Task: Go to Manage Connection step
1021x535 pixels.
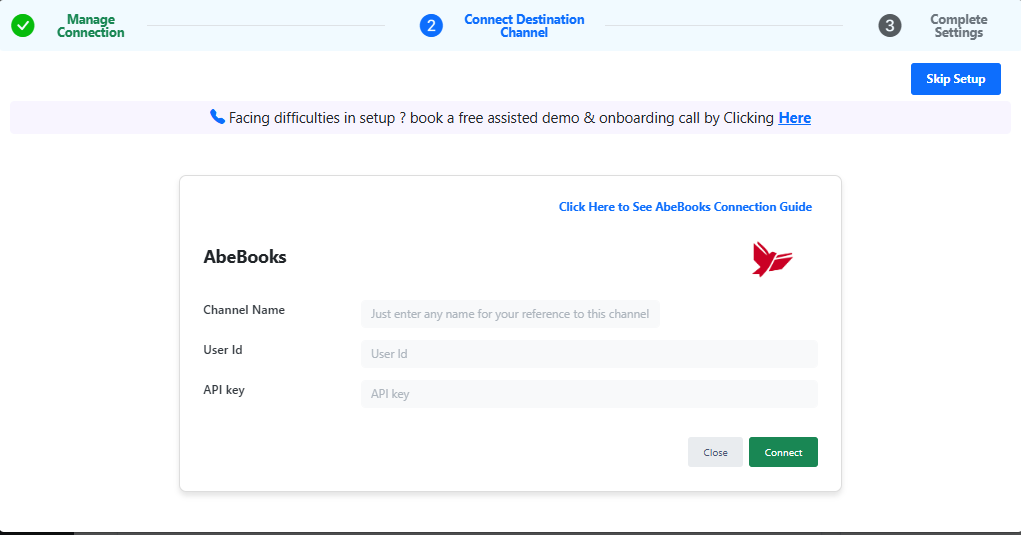Action: coord(91,26)
